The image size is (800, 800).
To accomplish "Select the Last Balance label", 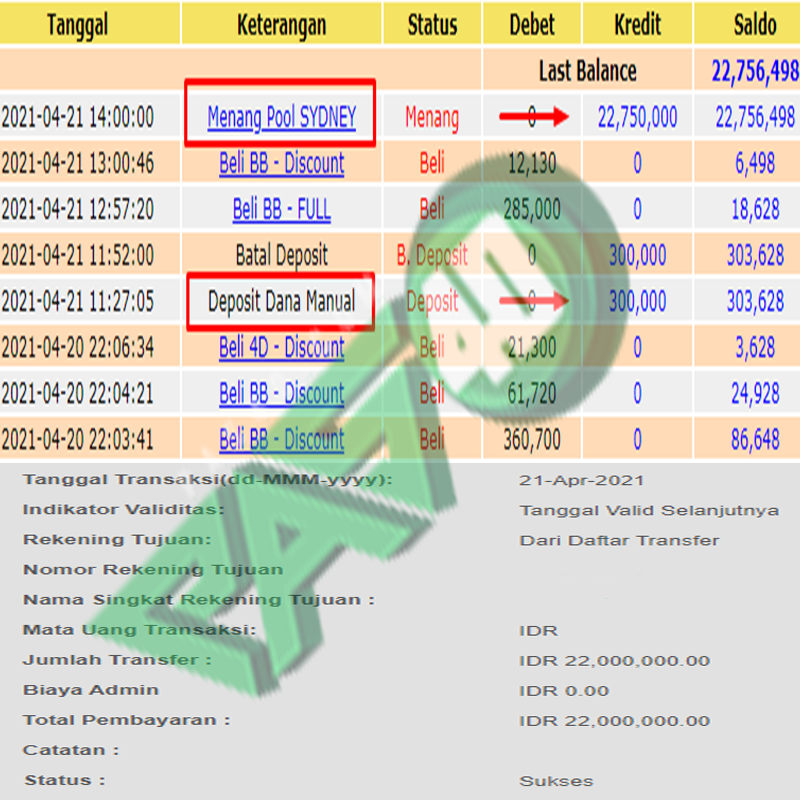I will (x=588, y=70).
